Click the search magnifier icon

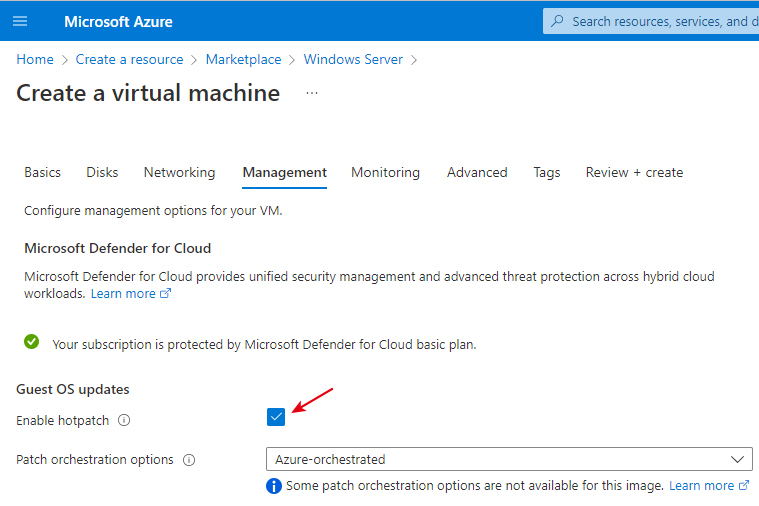[557, 21]
